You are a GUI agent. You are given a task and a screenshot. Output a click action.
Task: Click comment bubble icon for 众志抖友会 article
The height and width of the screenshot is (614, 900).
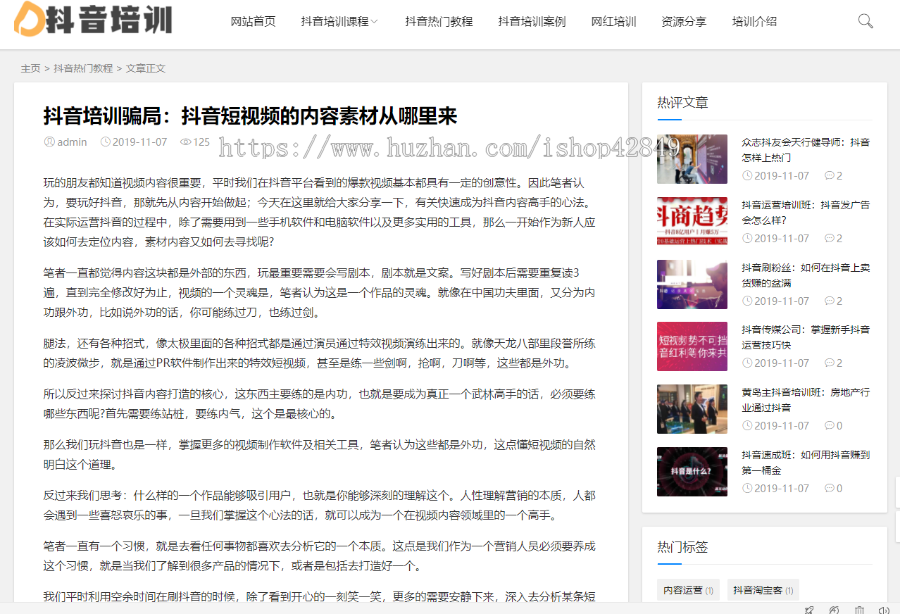(829, 176)
